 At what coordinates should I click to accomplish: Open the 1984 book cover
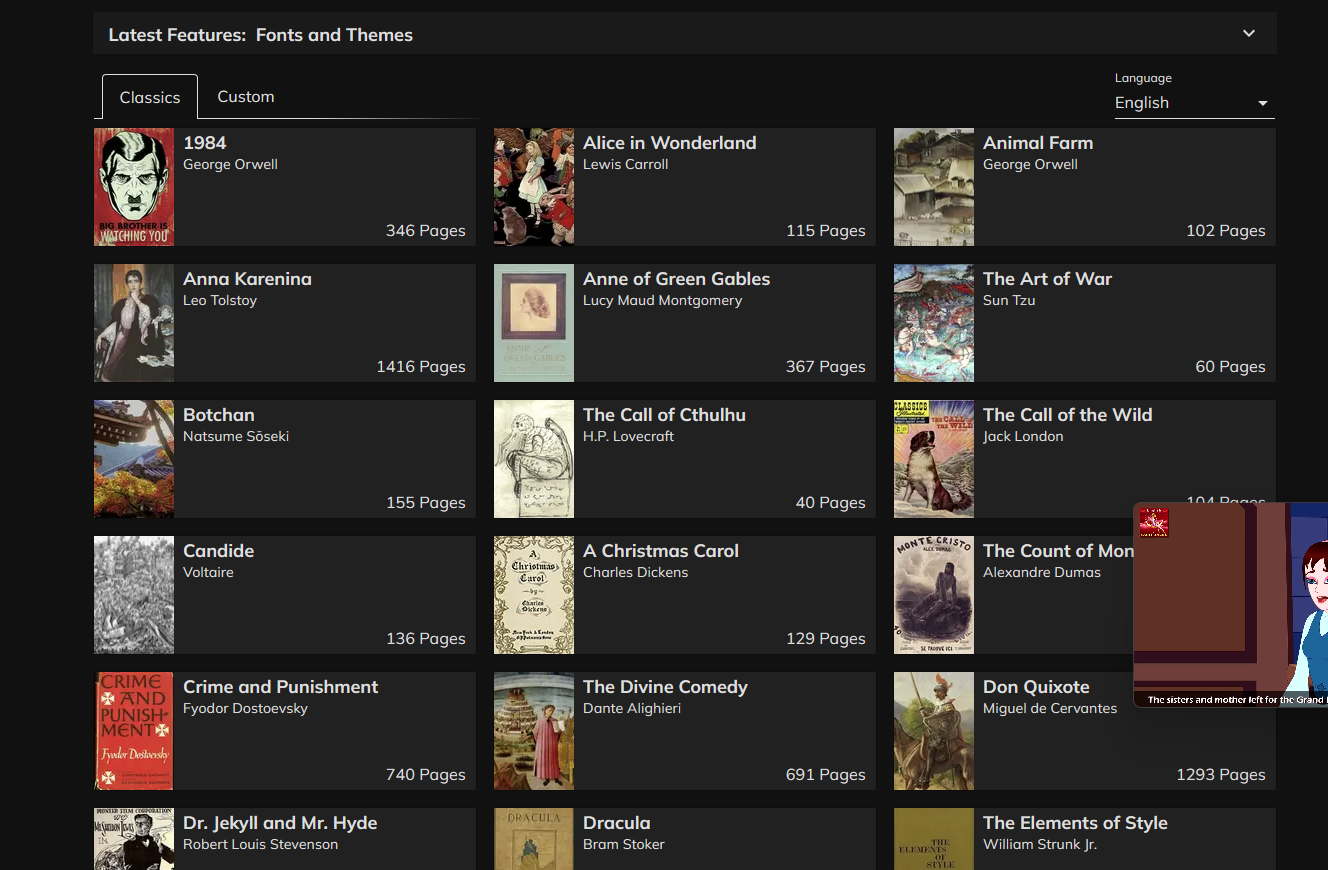pos(134,187)
